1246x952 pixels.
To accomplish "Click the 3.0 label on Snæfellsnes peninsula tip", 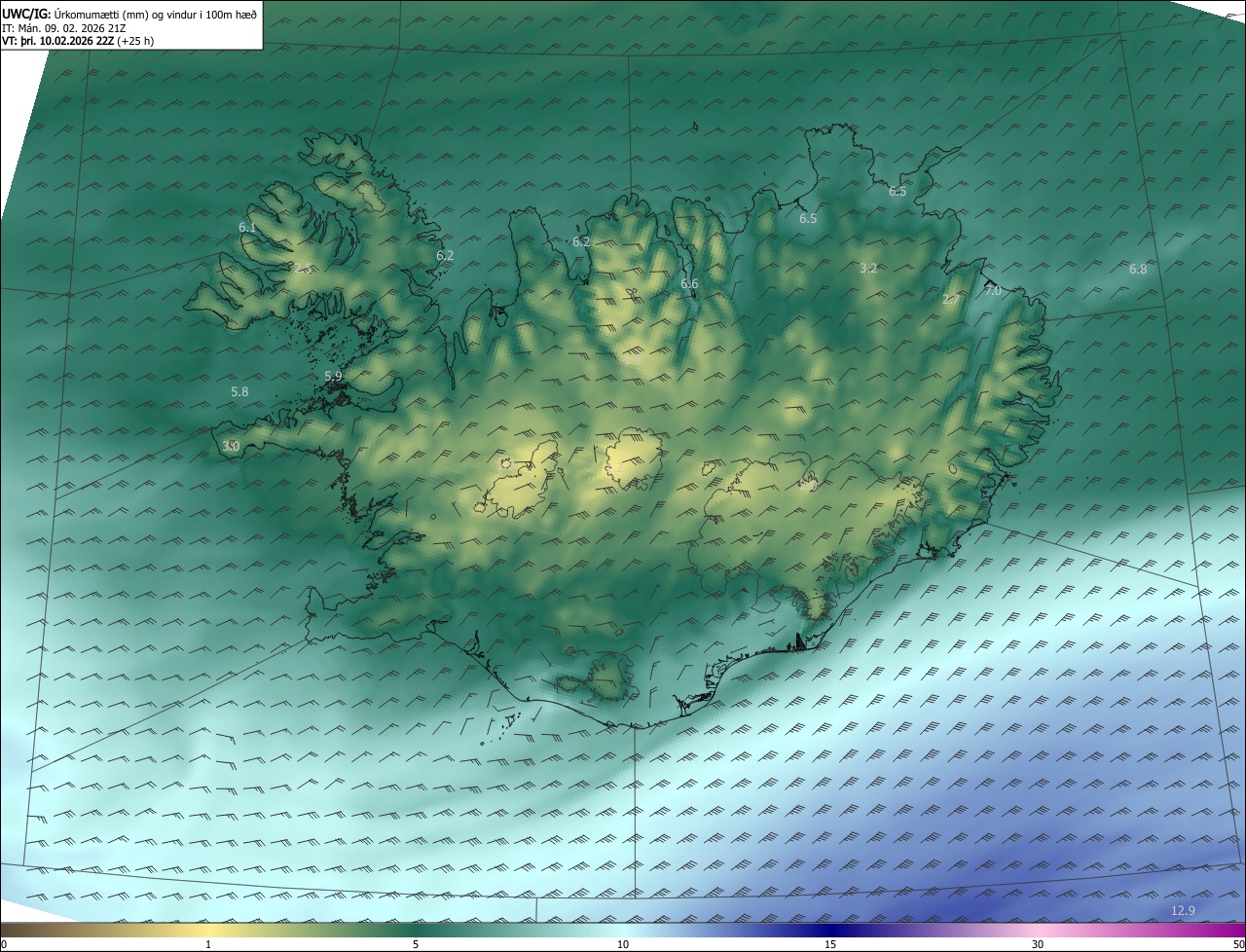I will pyautogui.click(x=231, y=446).
